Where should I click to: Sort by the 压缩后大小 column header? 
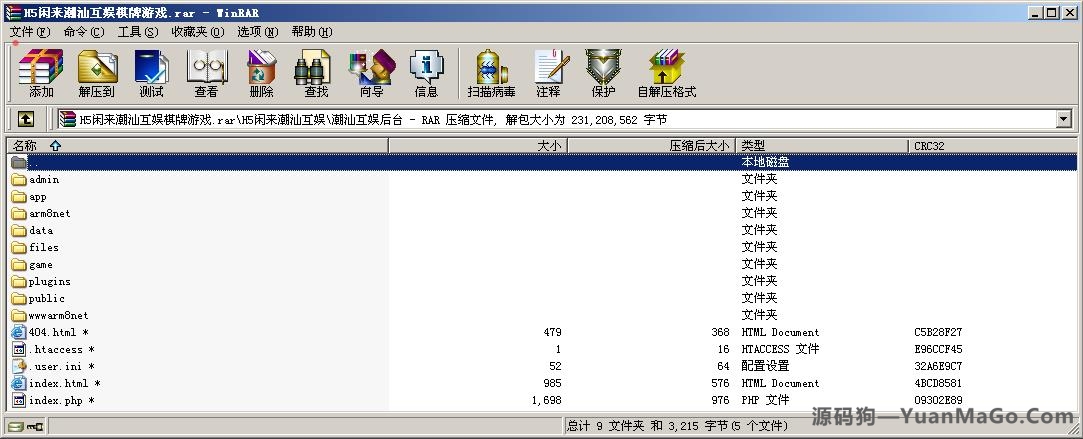pyautogui.click(x=651, y=146)
